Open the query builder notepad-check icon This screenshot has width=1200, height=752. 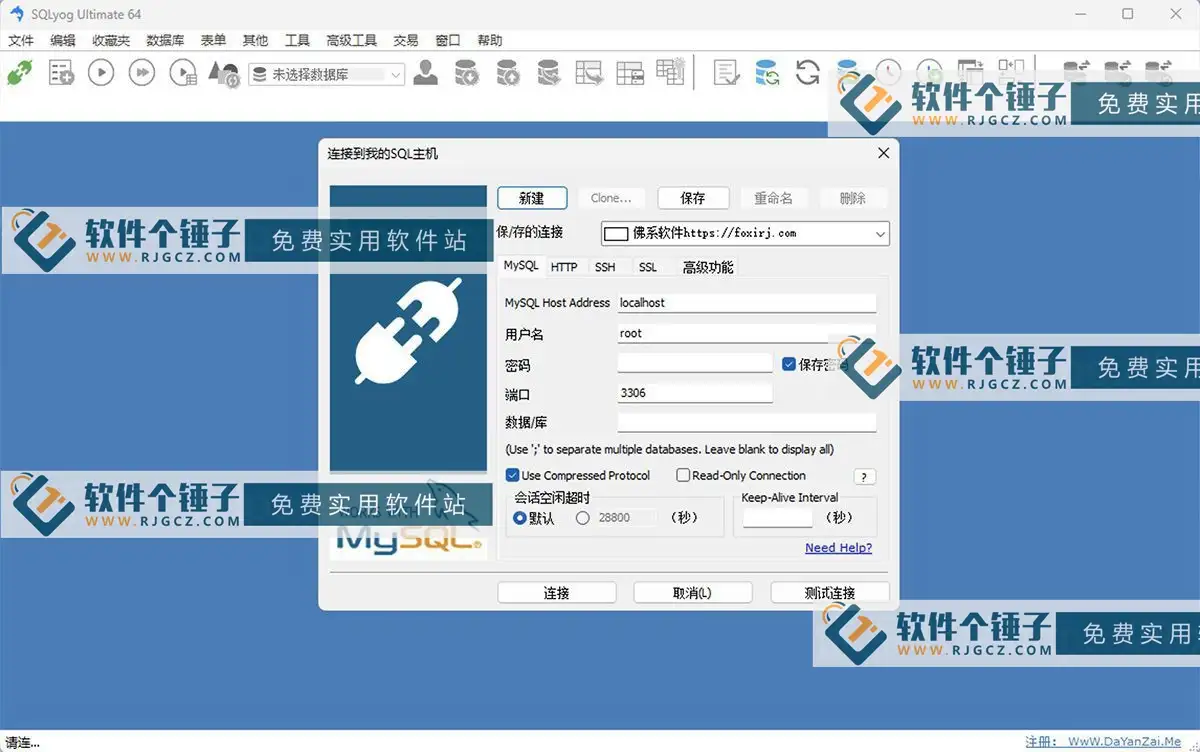[x=726, y=73]
